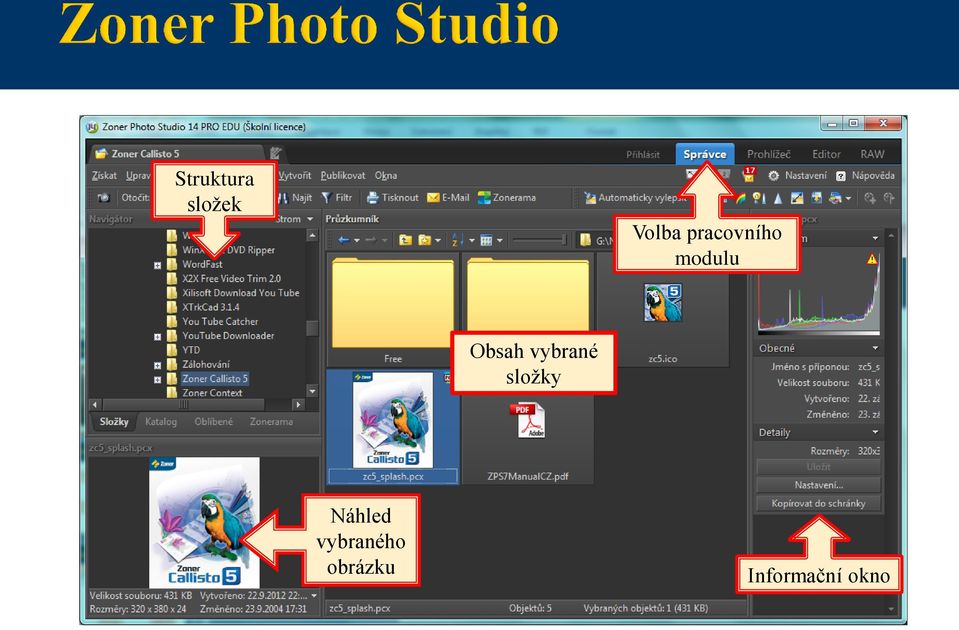Open dropdown arrow next to back button
This screenshot has height=630, width=959.
(x=357, y=241)
